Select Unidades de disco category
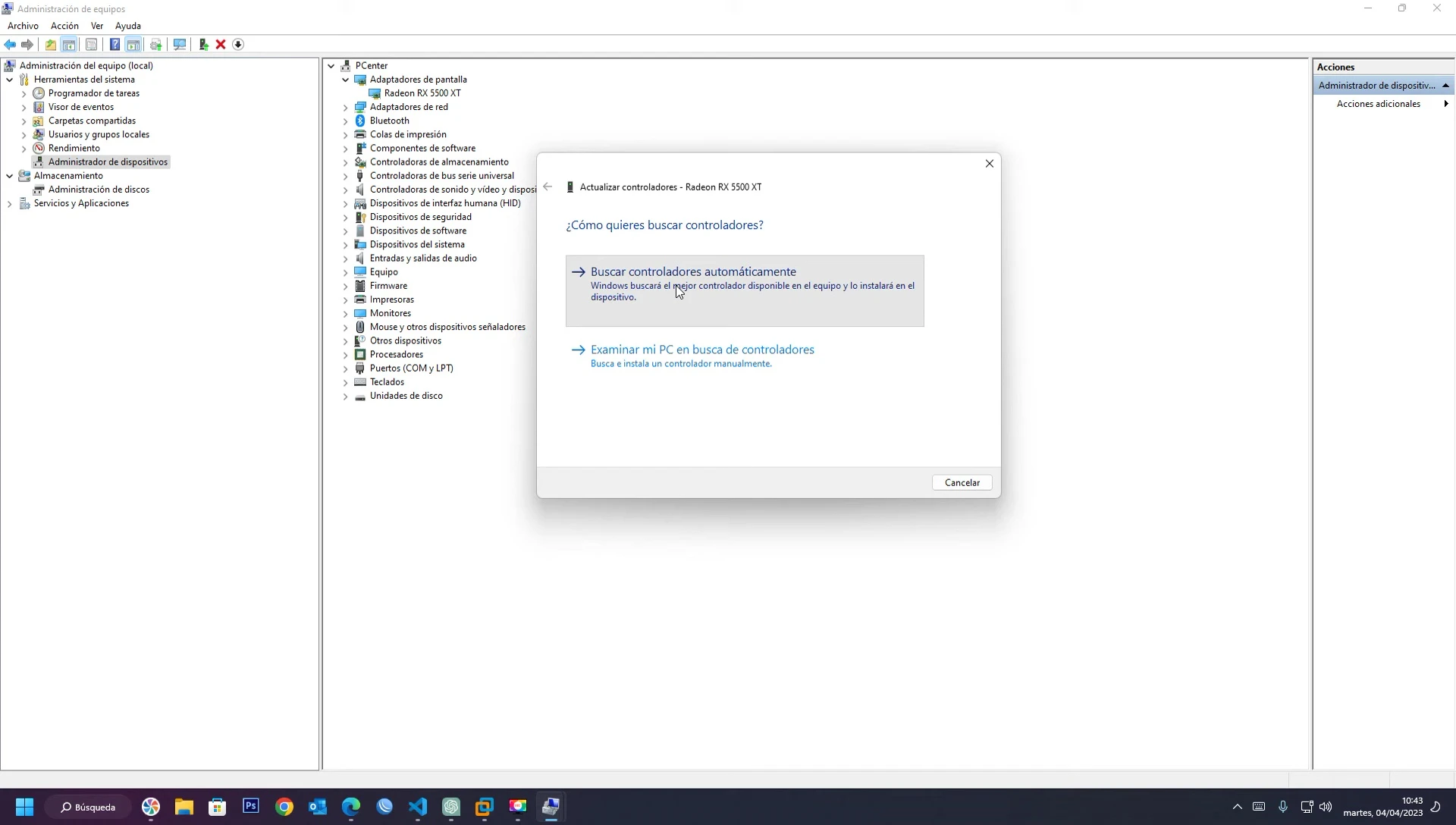Viewport: 1456px width, 825px height. pyautogui.click(x=406, y=396)
